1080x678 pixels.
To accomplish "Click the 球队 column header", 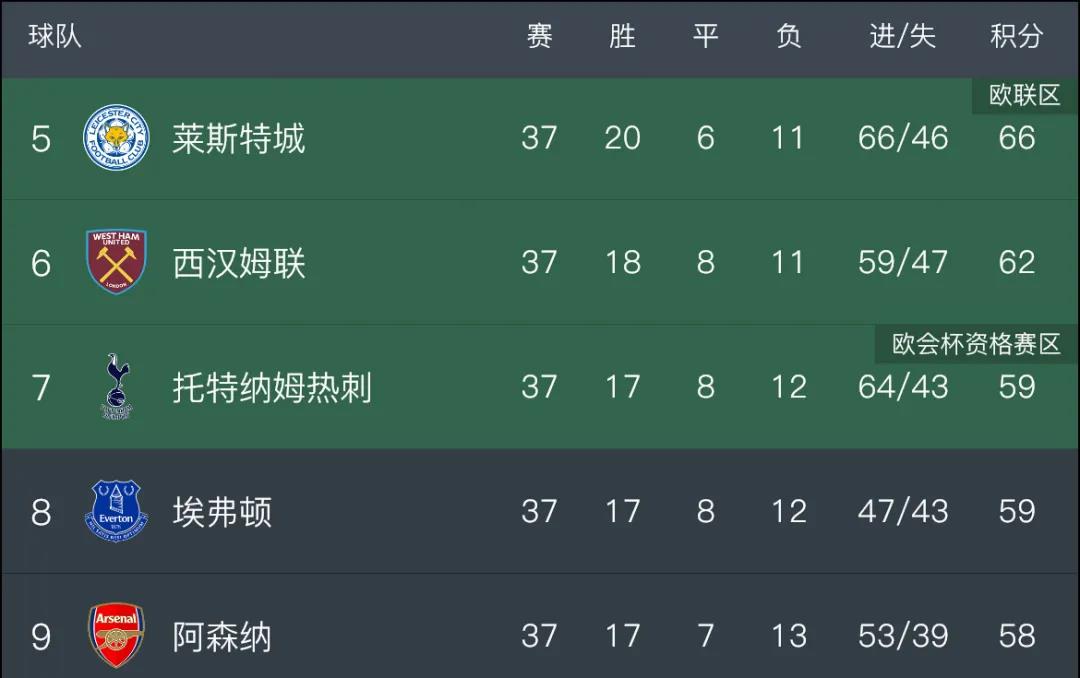I will pos(54,36).
